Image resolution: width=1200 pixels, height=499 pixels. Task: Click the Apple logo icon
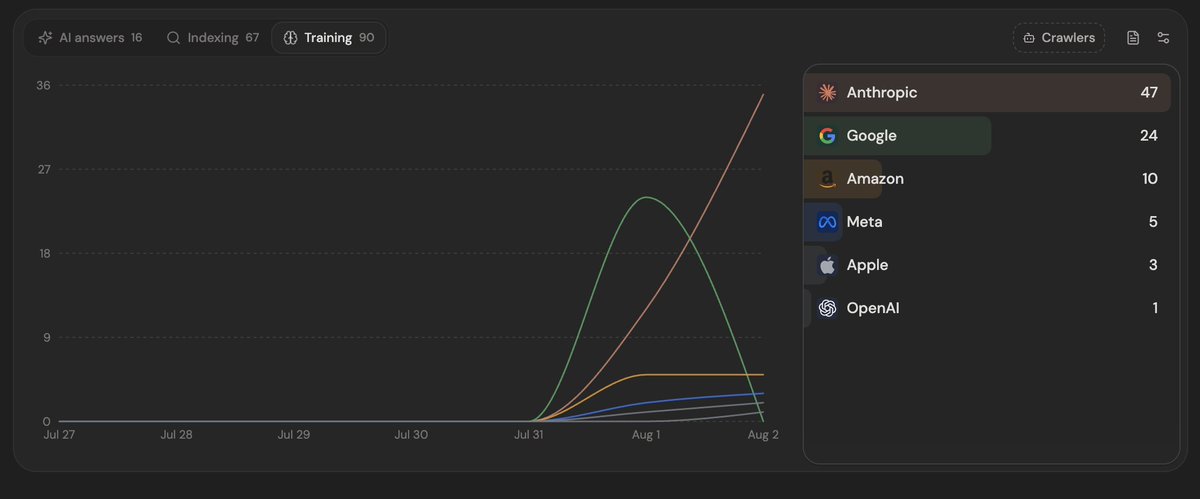[827, 265]
